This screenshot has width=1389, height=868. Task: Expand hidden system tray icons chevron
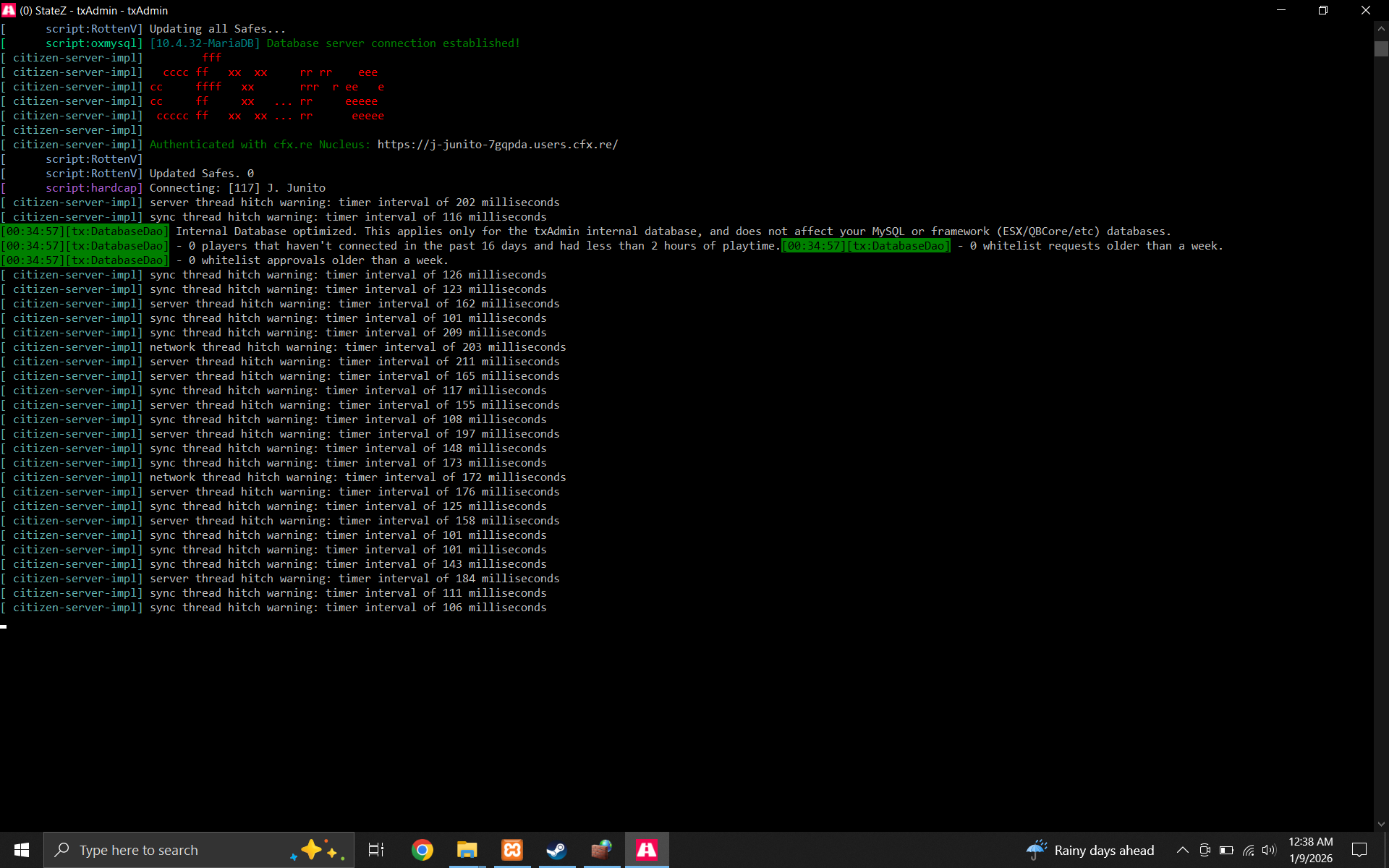coord(1183,850)
